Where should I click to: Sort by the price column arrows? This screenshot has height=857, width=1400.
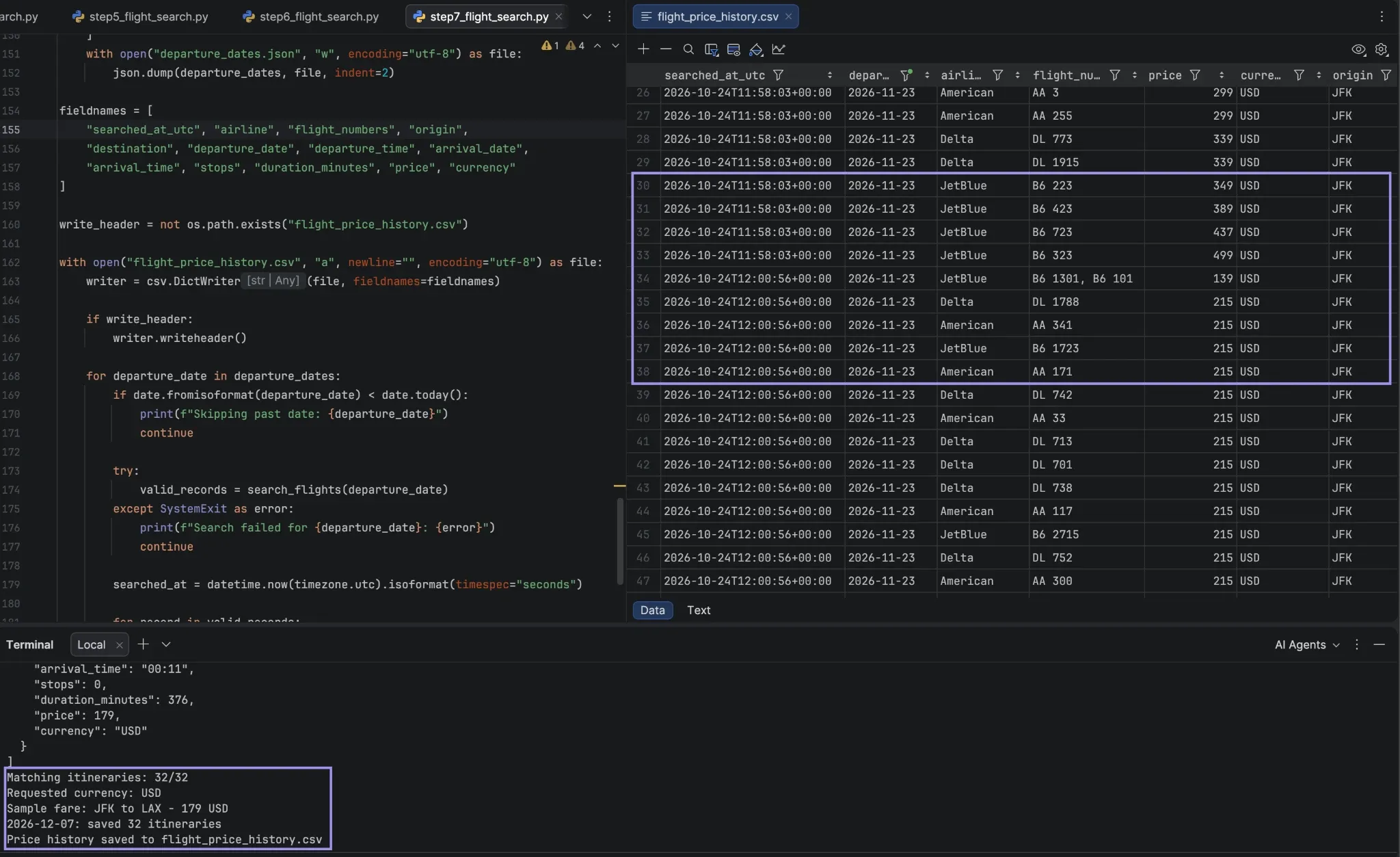pos(1221,75)
